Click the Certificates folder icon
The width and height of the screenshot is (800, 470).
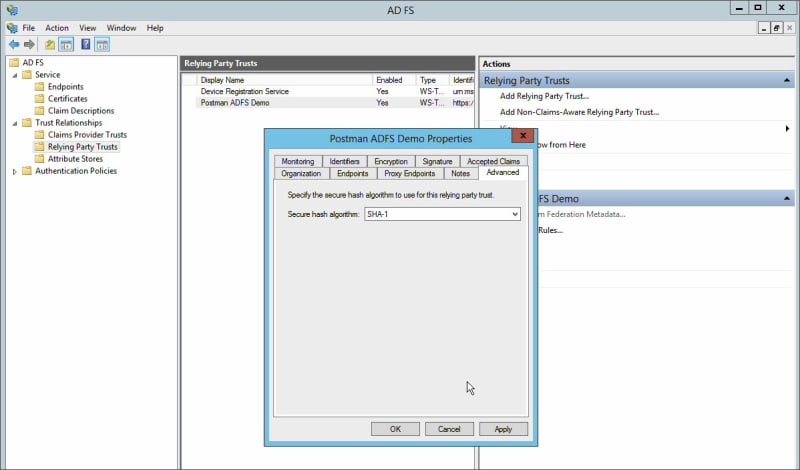click(40, 99)
